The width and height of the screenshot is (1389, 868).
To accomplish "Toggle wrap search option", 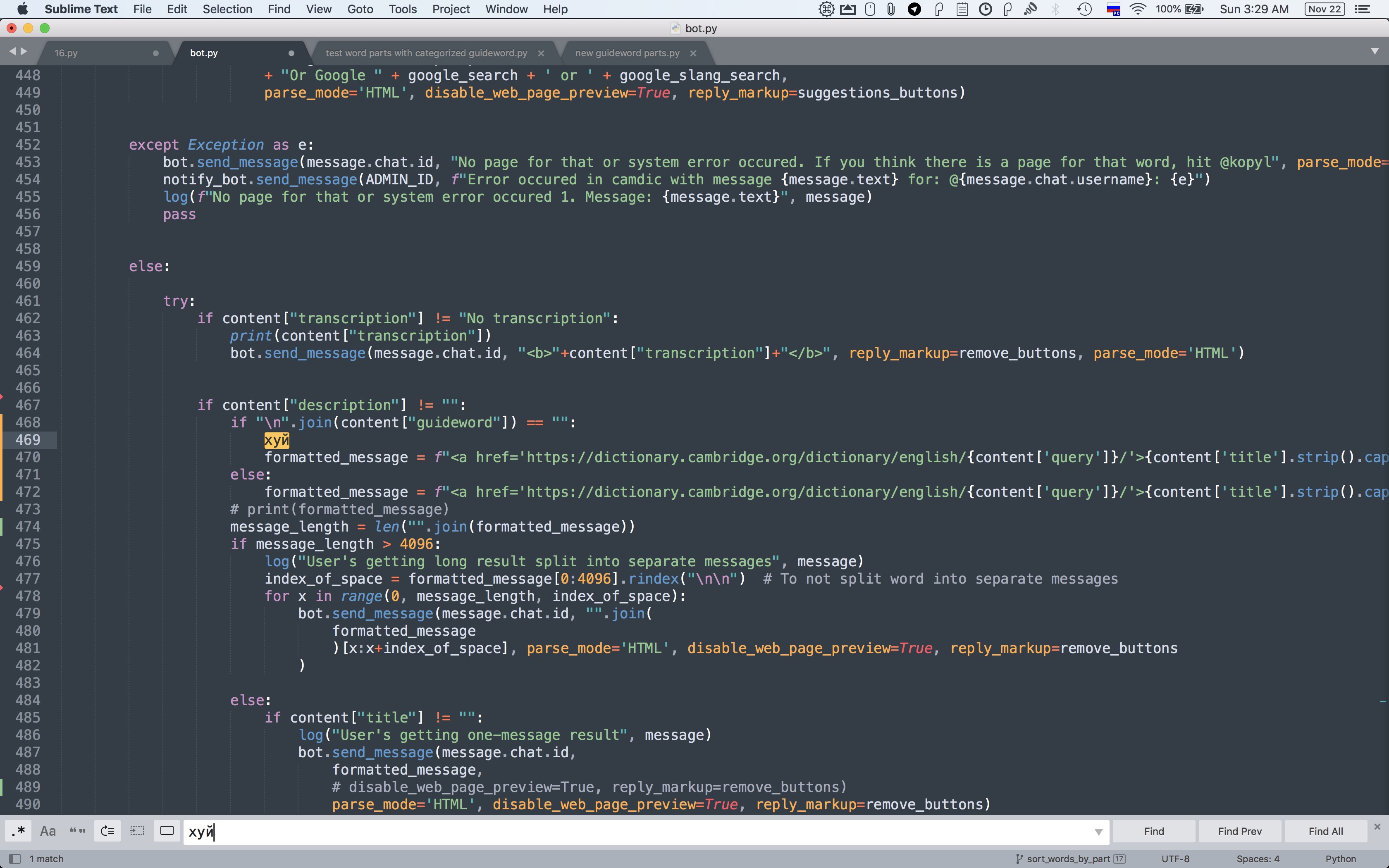I will (x=107, y=831).
